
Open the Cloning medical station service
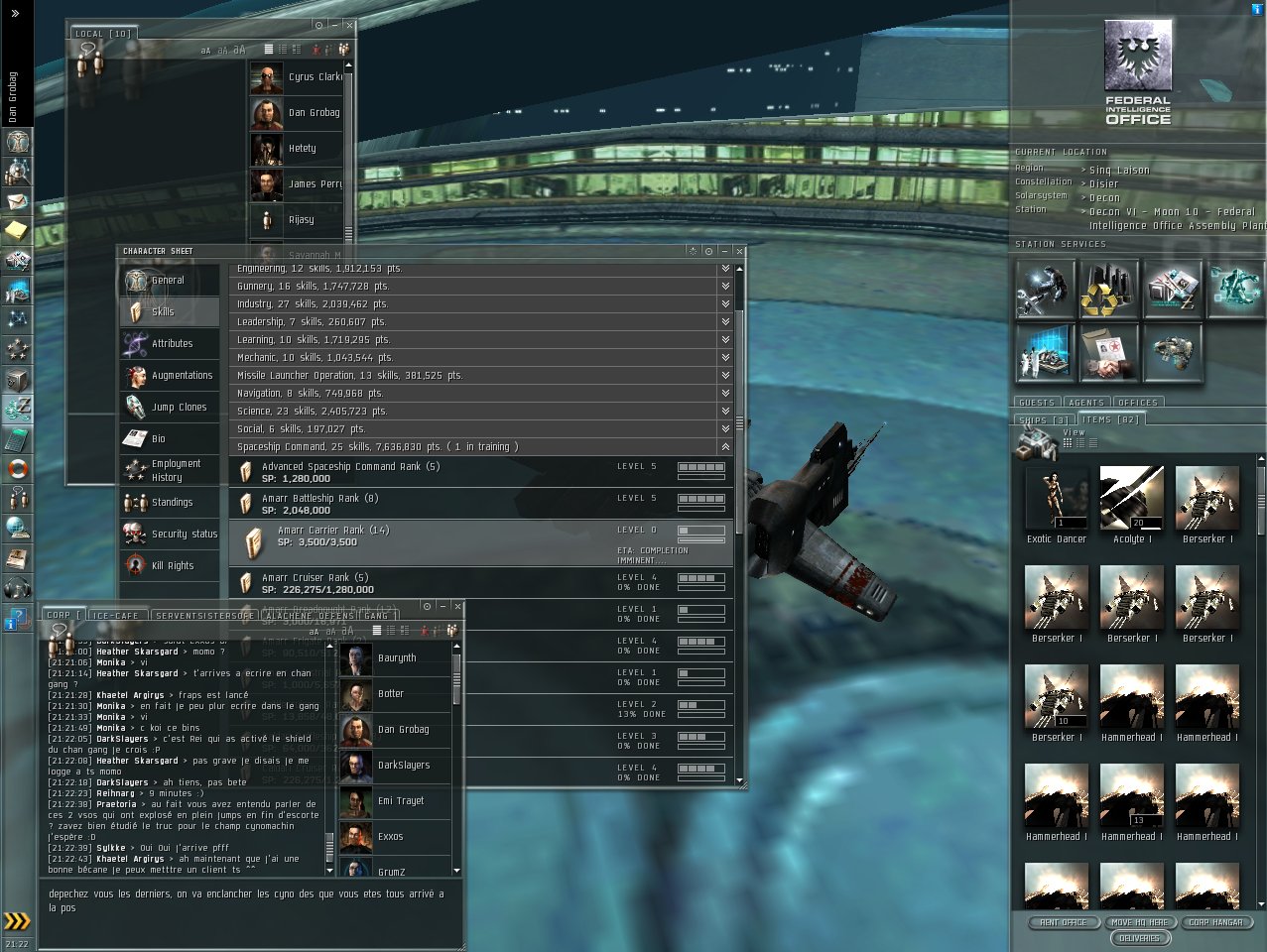tap(1235, 289)
